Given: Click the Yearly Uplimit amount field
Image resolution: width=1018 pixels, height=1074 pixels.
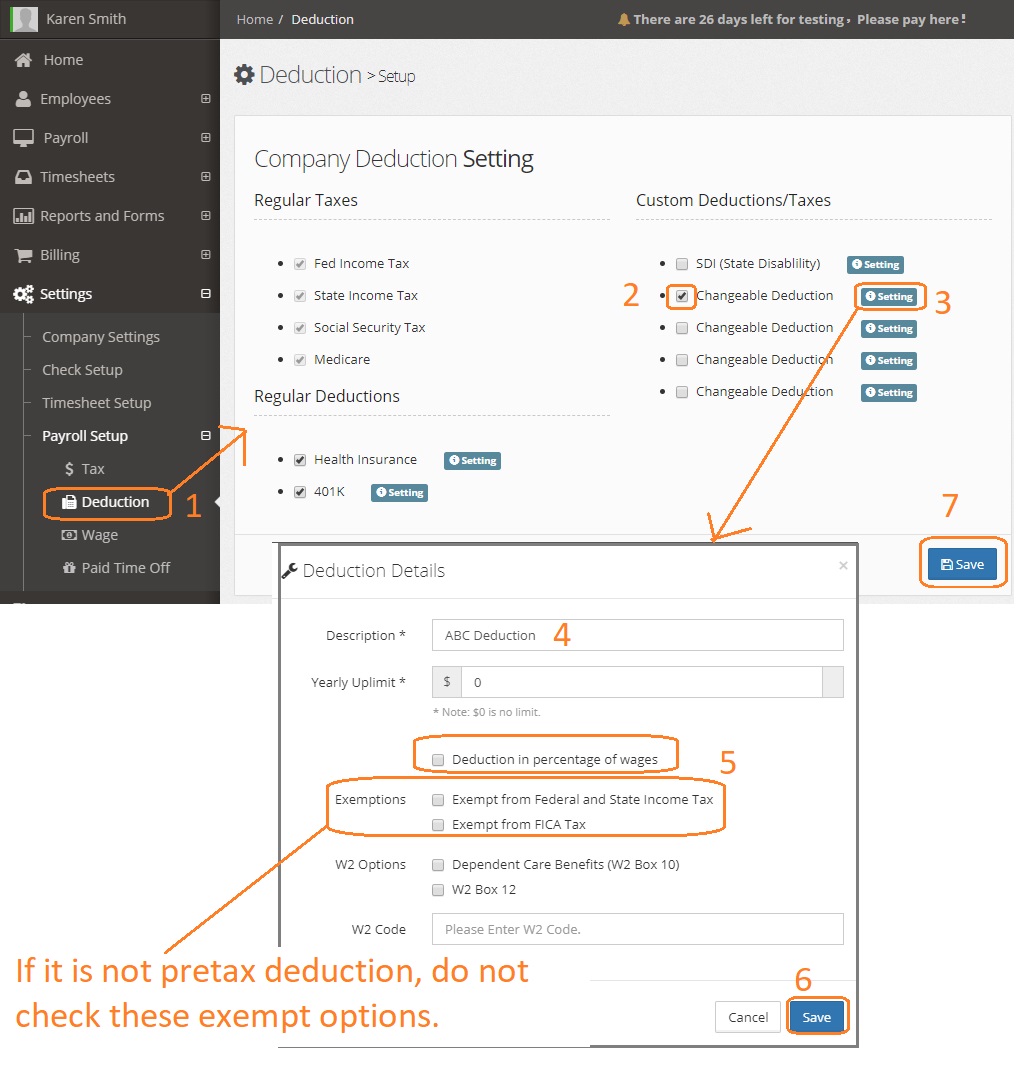Looking at the screenshot, I should (642, 682).
